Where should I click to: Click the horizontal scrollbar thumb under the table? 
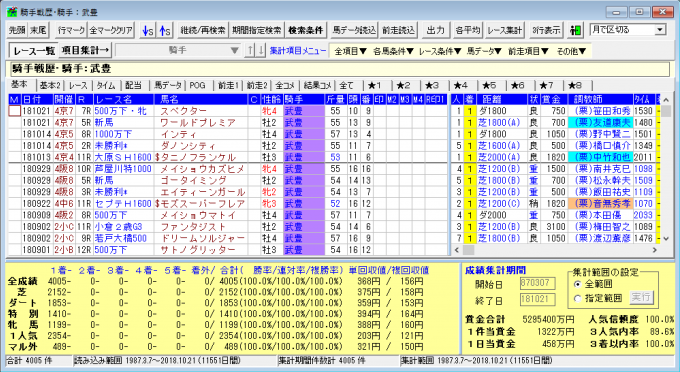tap(468, 250)
